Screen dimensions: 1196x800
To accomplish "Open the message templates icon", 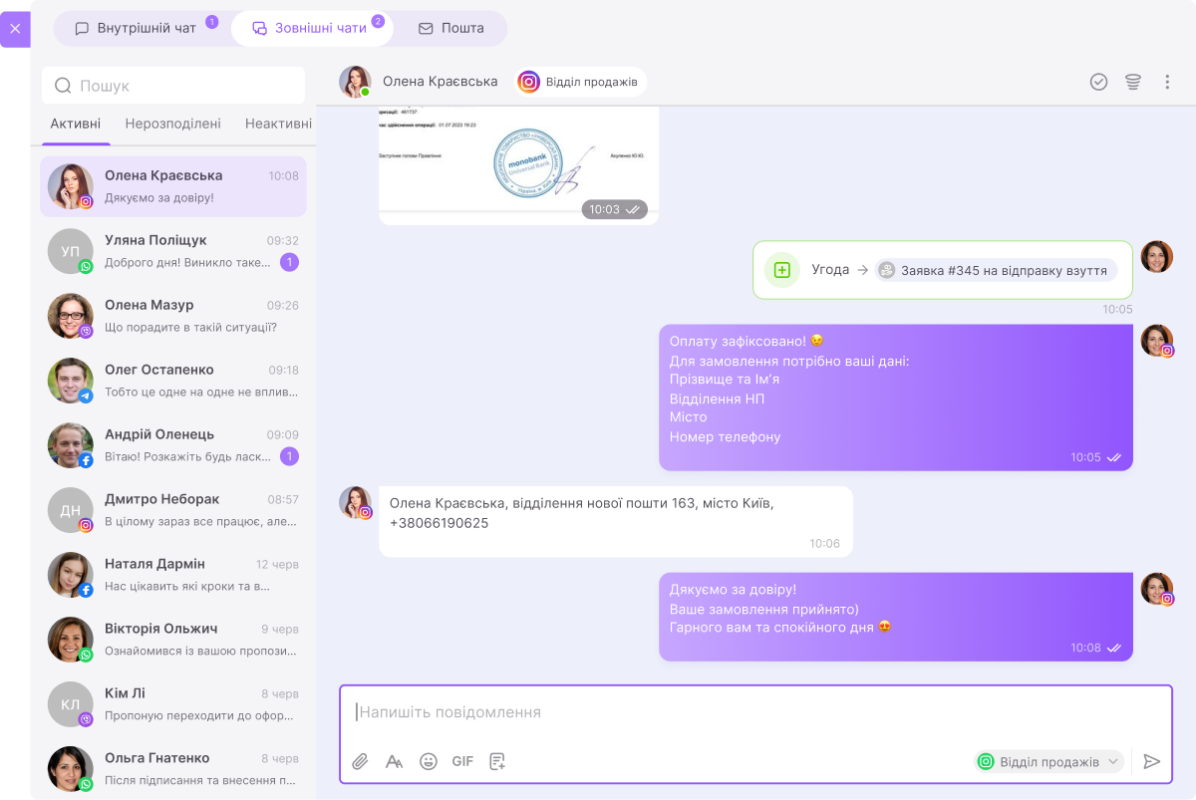I will point(497,761).
